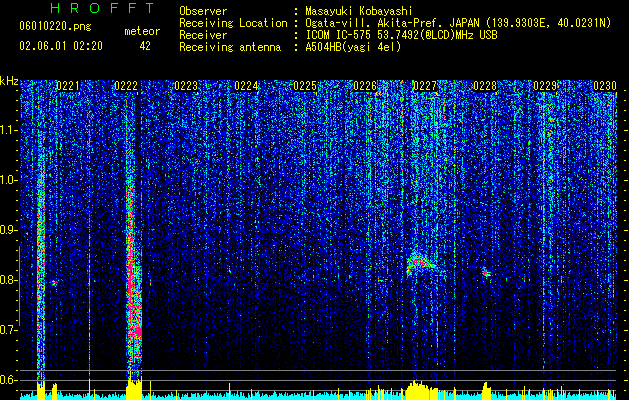Click the Receiving Location value line

458,23
